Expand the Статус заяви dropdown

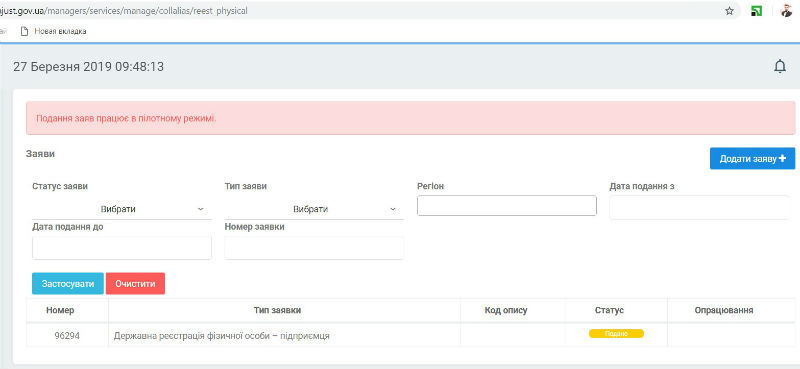pos(121,209)
